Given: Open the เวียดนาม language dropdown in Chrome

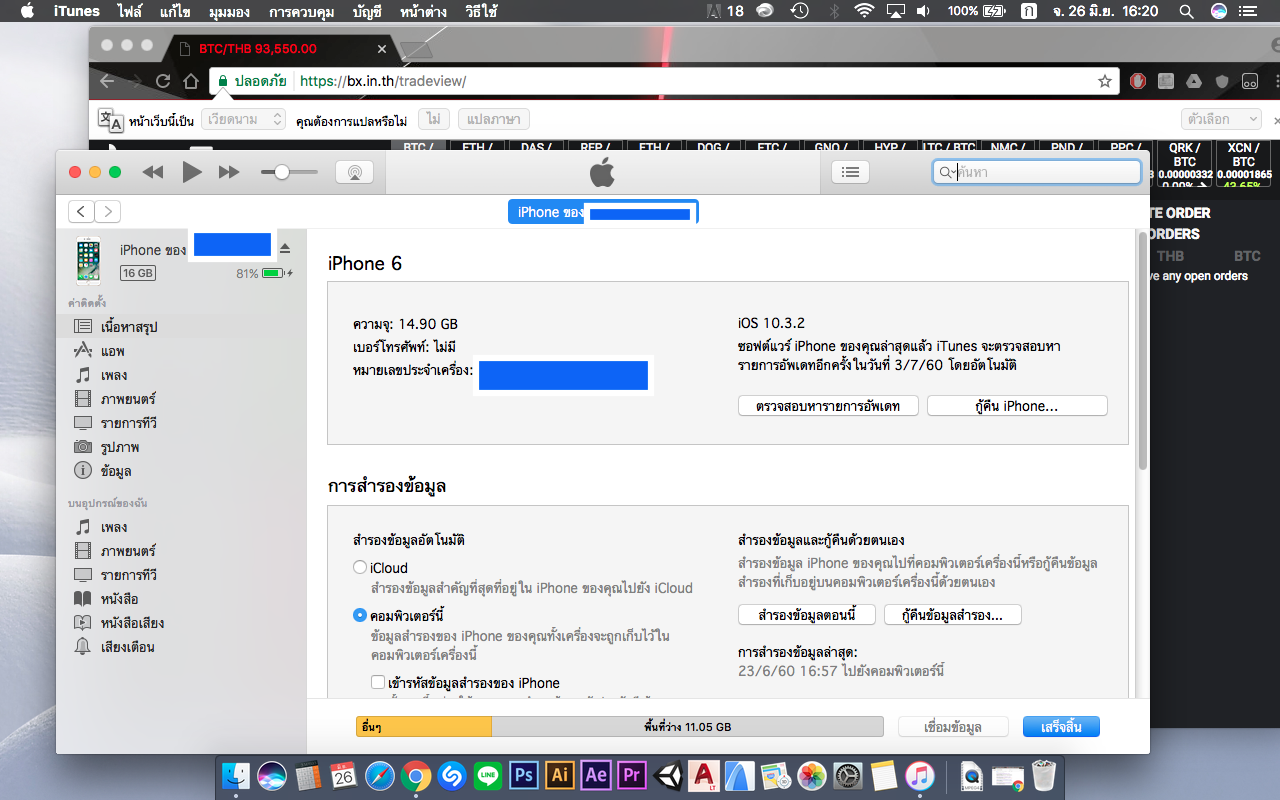Looking at the screenshot, I should click(x=244, y=120).
